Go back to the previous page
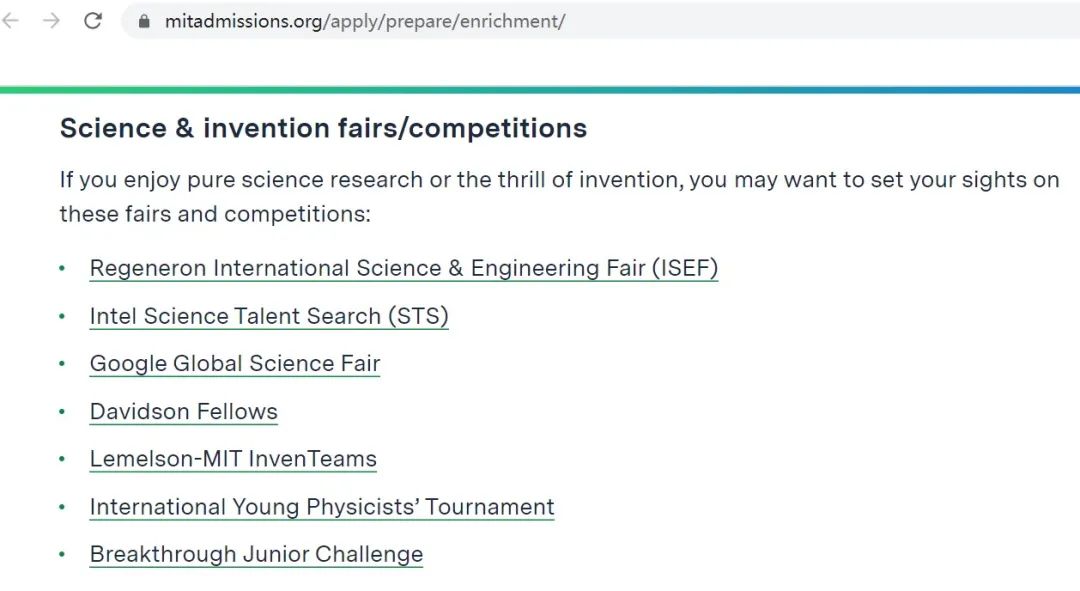The image size is (1080, 591). click(x=11, y=21)
